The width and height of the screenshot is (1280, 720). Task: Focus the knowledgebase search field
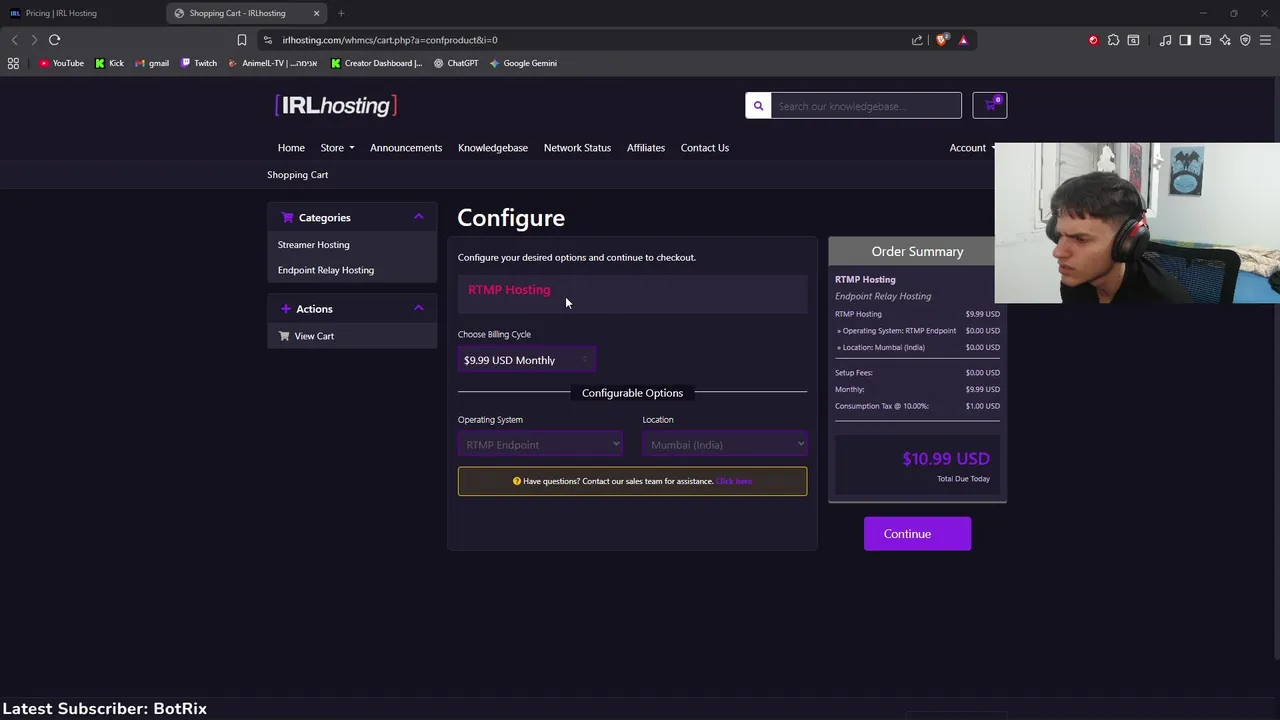[866, 106]
